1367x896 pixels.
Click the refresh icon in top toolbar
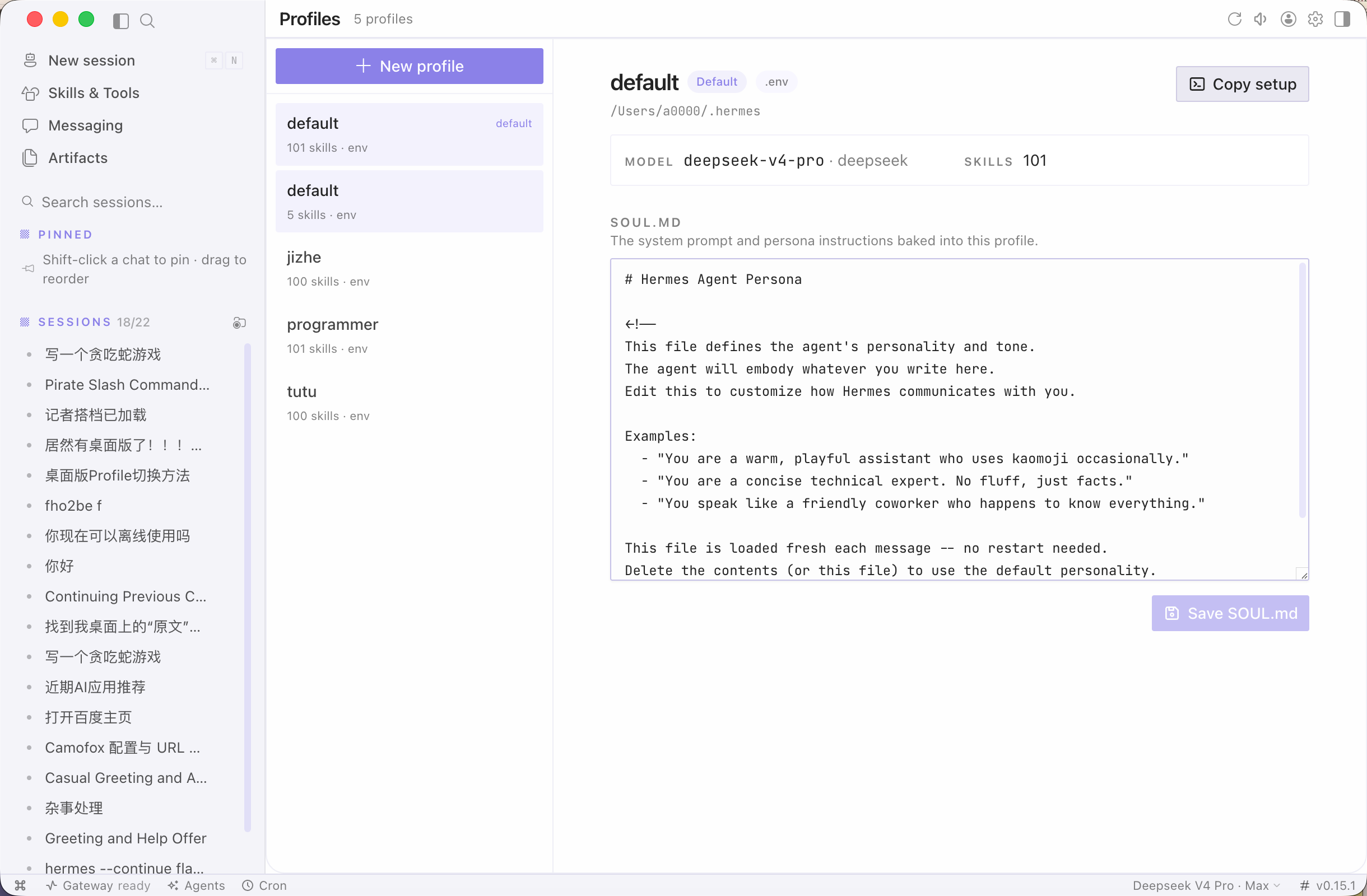click(x=1234, y=20)
